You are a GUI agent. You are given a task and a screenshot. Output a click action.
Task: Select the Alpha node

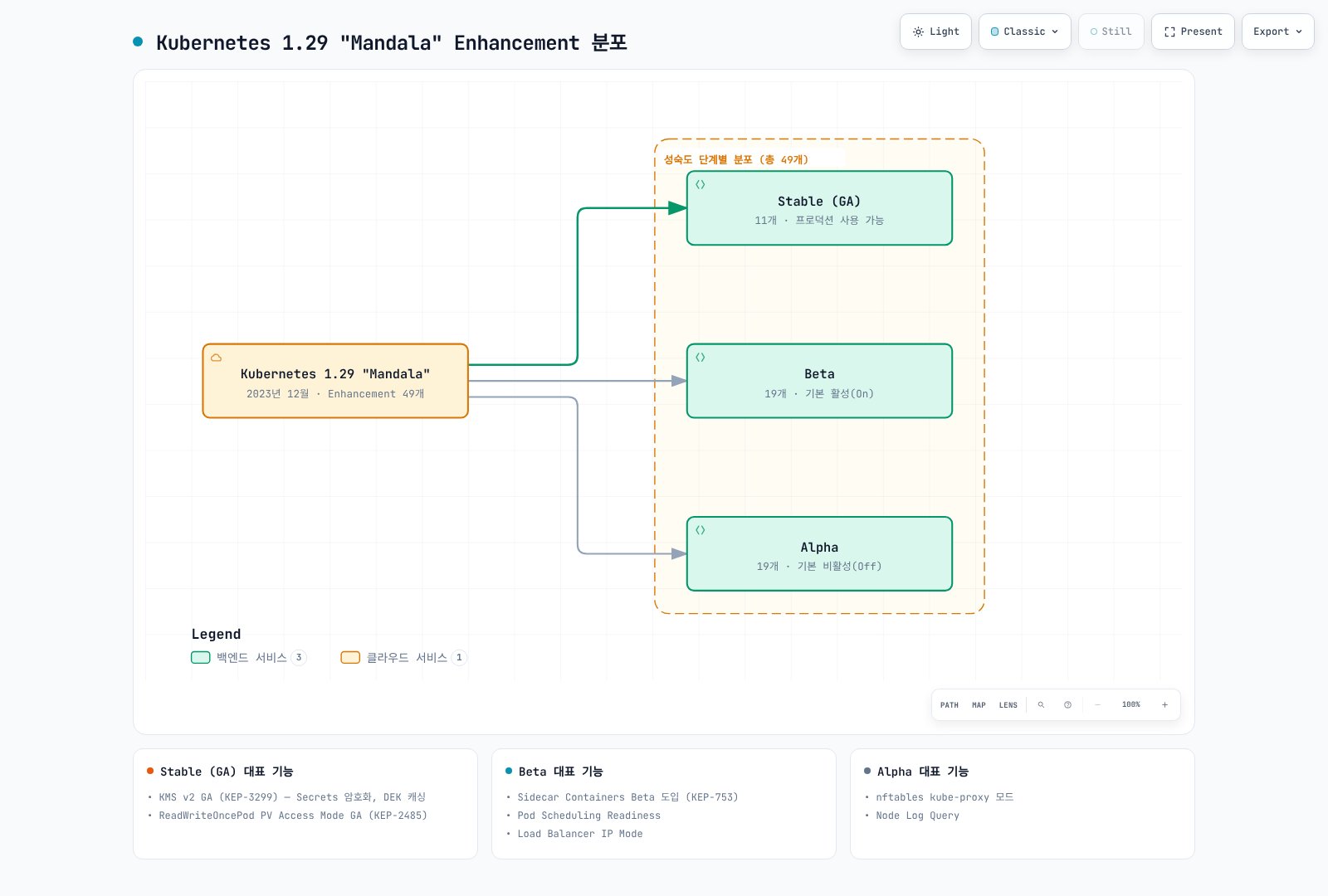pyautogui.click(x=819, y=553)
